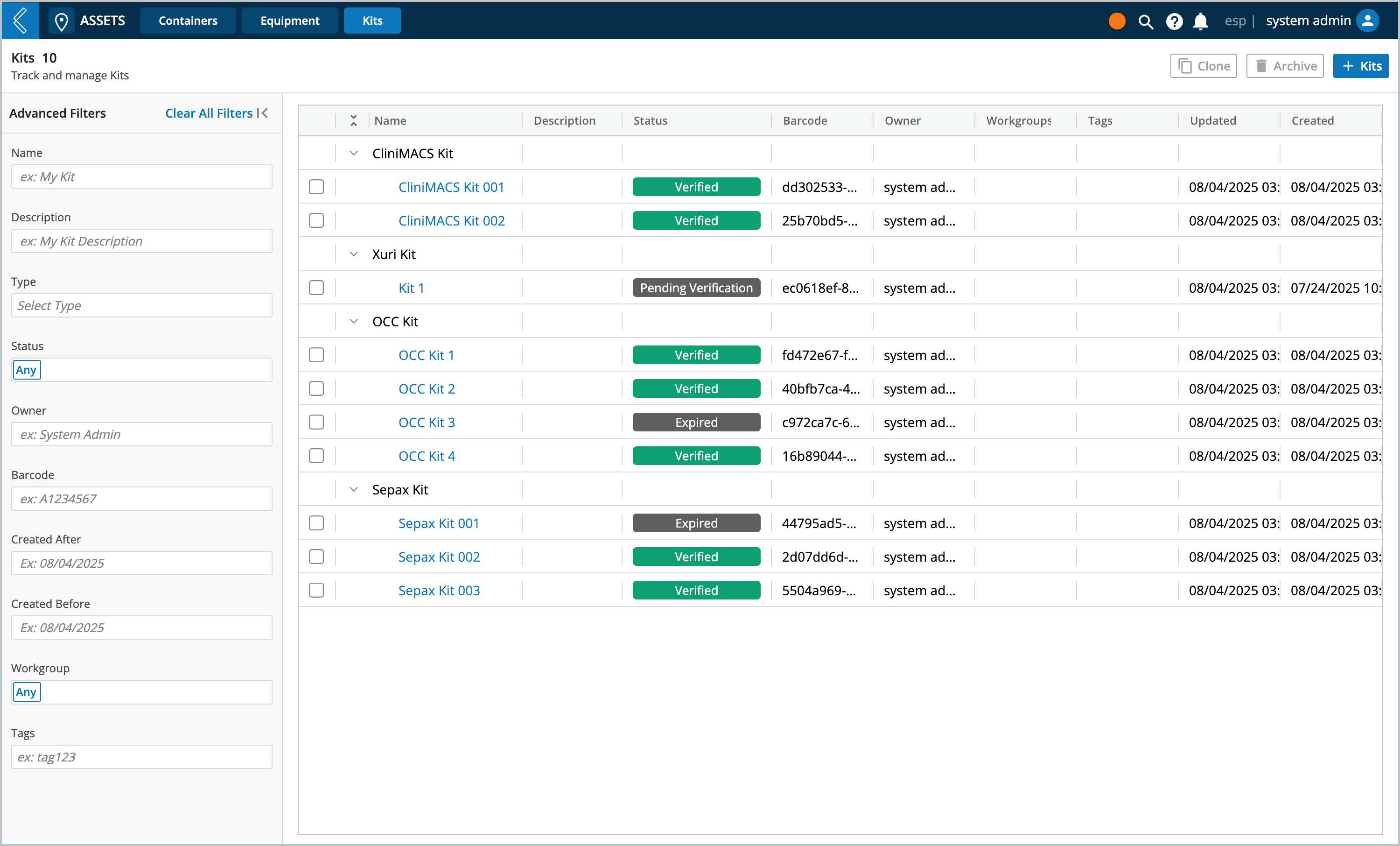
Task: Open the CliniMACS Kit 002 link
Action: tap(451, 220)
